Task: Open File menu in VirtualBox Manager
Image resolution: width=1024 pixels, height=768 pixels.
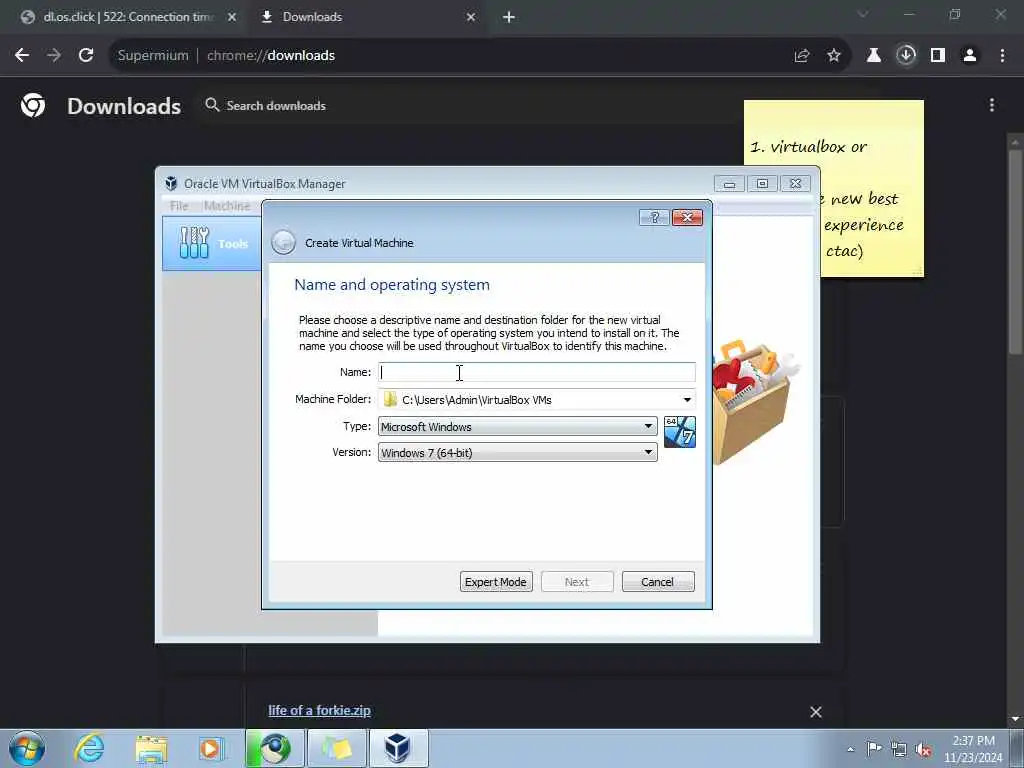Action: point(179,206)
